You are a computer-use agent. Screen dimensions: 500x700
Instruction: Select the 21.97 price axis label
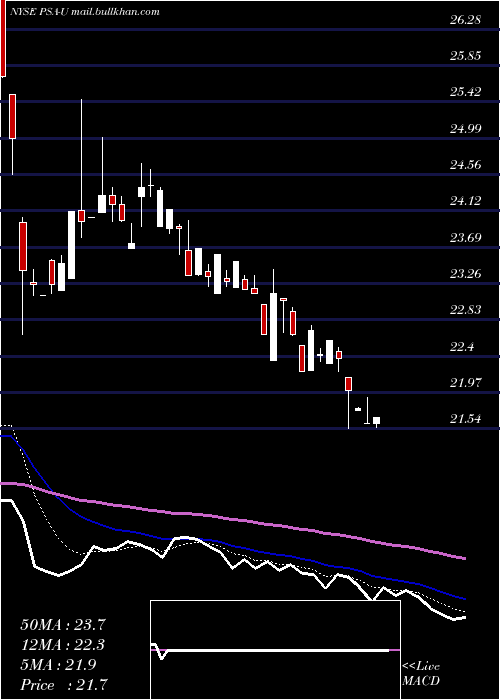(466, 383)
